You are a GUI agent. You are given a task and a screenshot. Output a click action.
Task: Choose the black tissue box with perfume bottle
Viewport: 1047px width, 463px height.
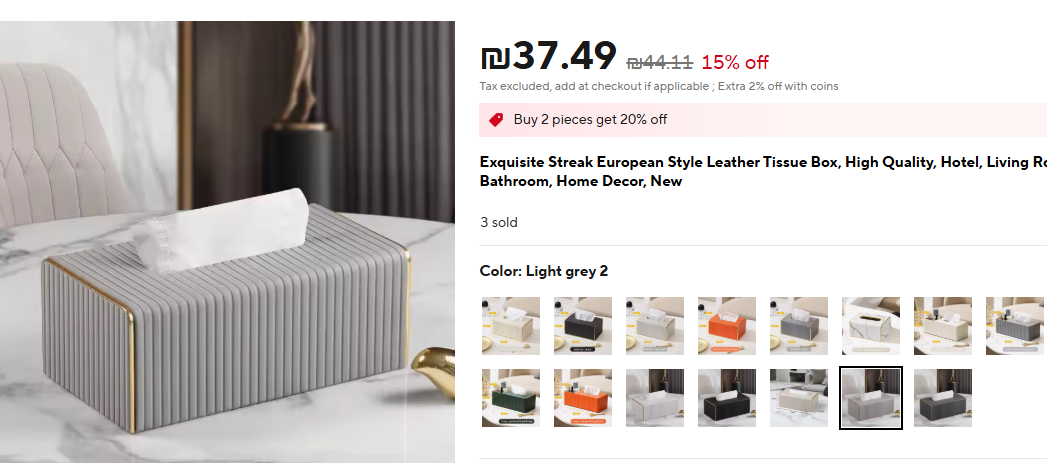583,326
